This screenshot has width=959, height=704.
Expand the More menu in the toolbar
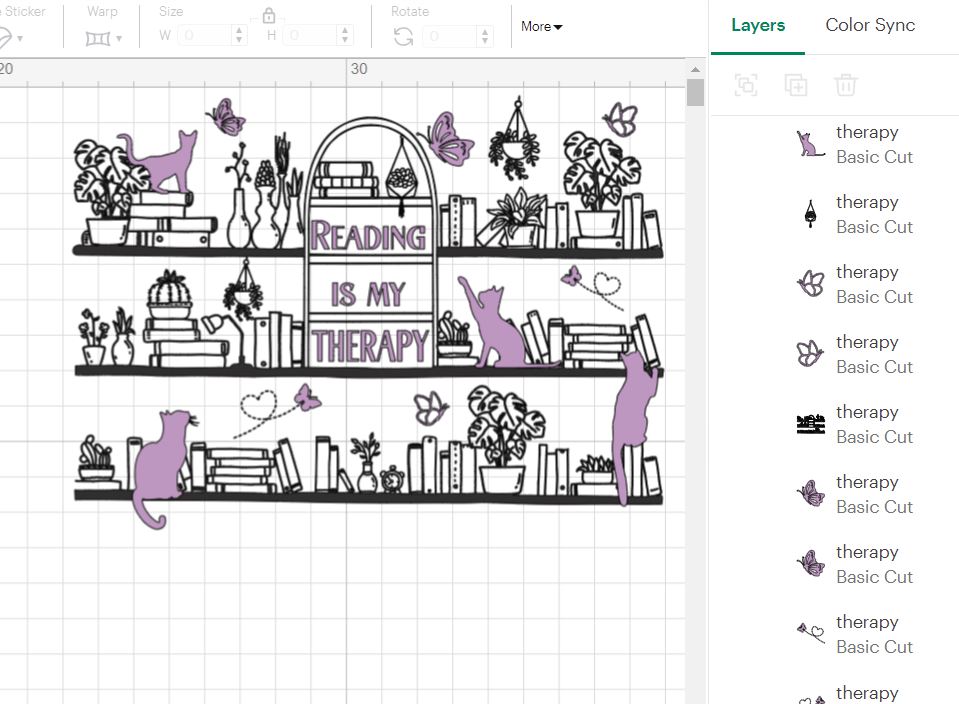[541, 27]
